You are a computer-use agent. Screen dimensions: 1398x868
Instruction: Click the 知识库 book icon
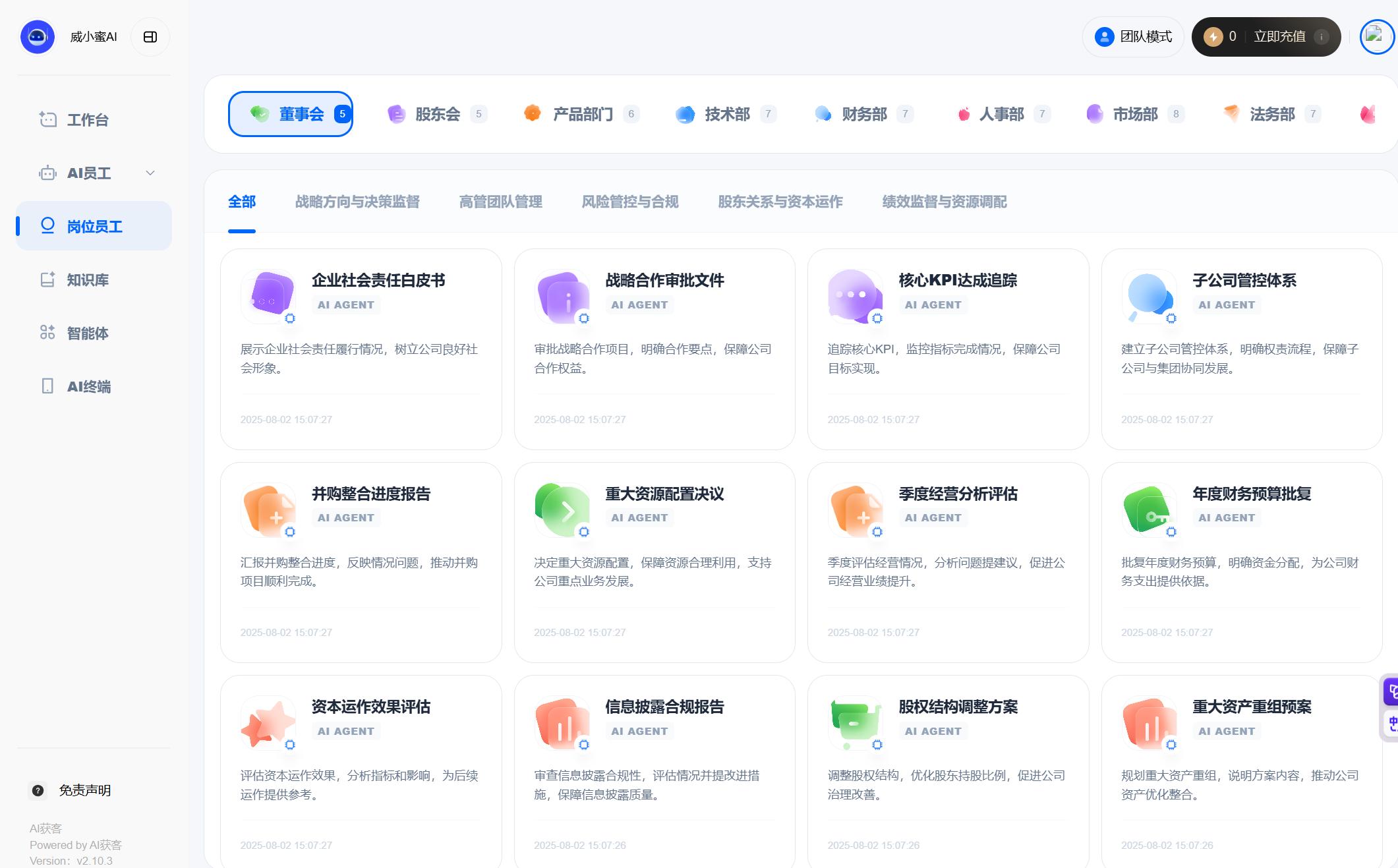click(x=47, y=279)
